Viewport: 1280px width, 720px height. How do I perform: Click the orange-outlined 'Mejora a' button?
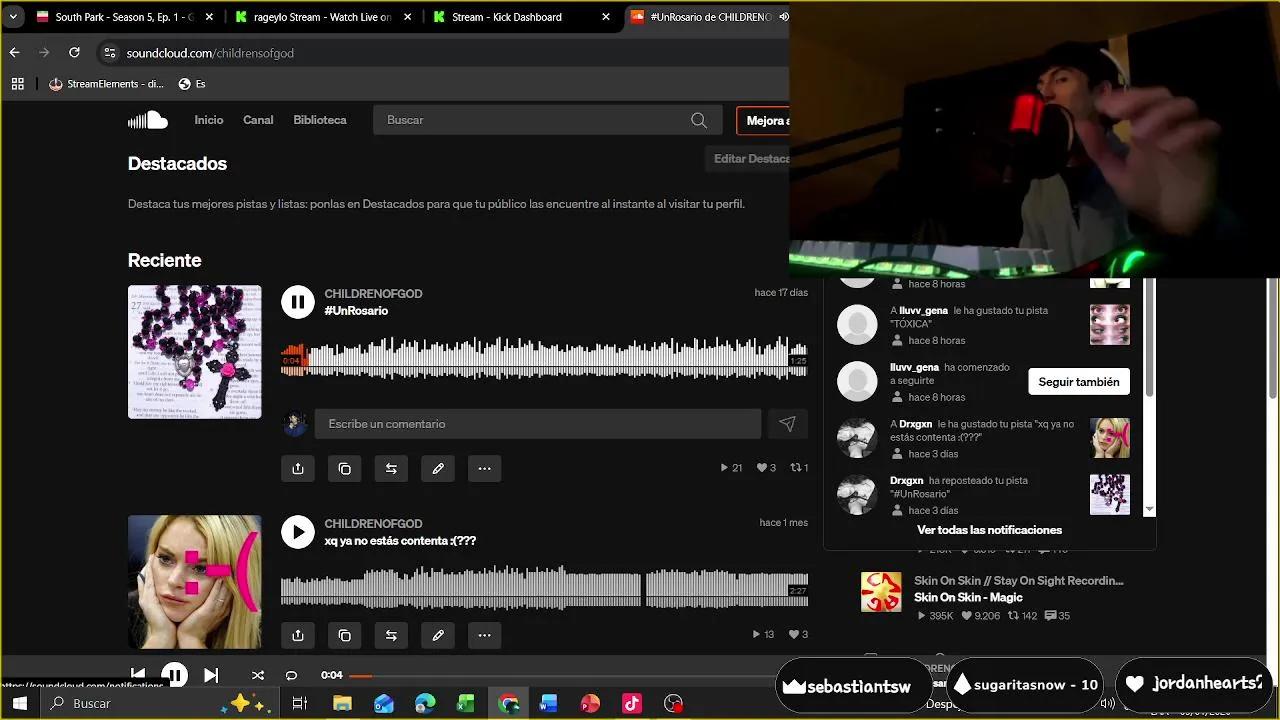pos(763,121)
